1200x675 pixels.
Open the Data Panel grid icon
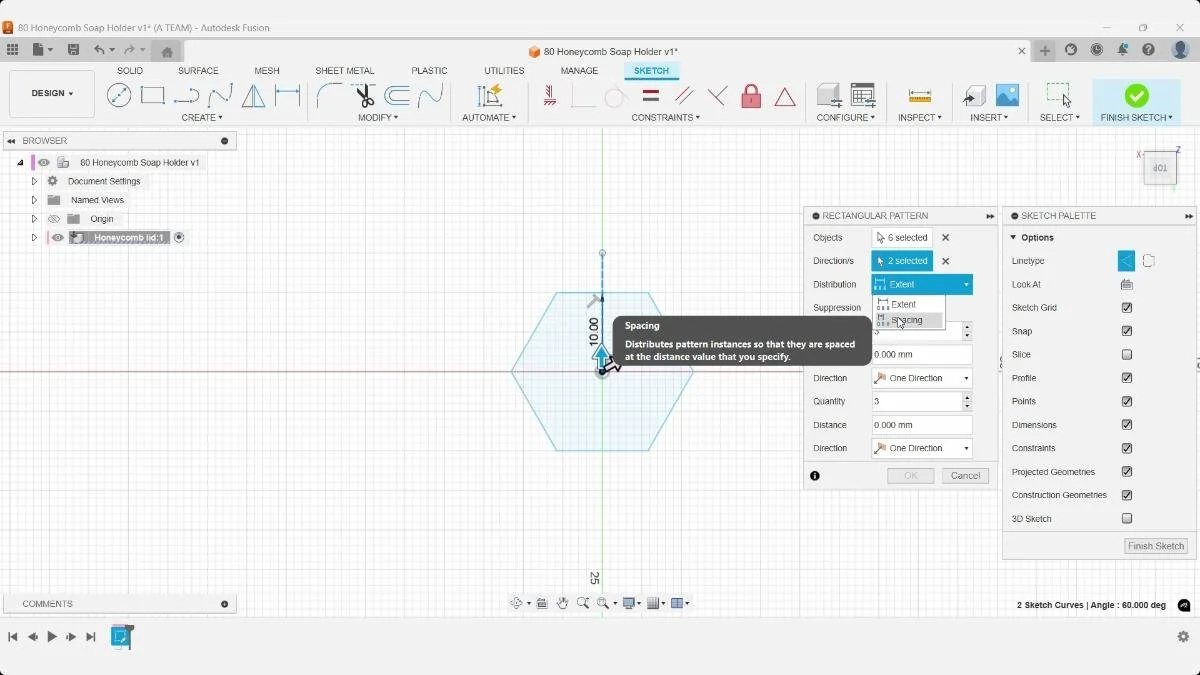point(12,50)
